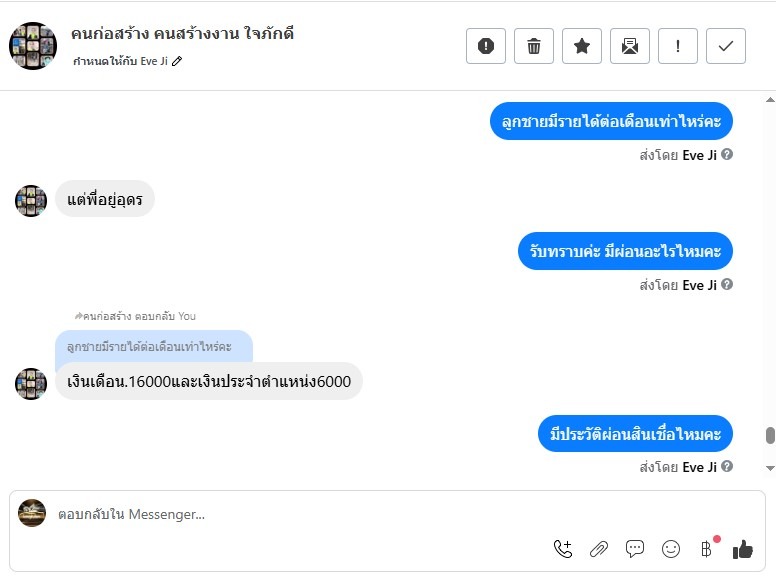Mark conversation done with checkmark
This screenshot has height=579, width=776.
click(x=726, y=46)
